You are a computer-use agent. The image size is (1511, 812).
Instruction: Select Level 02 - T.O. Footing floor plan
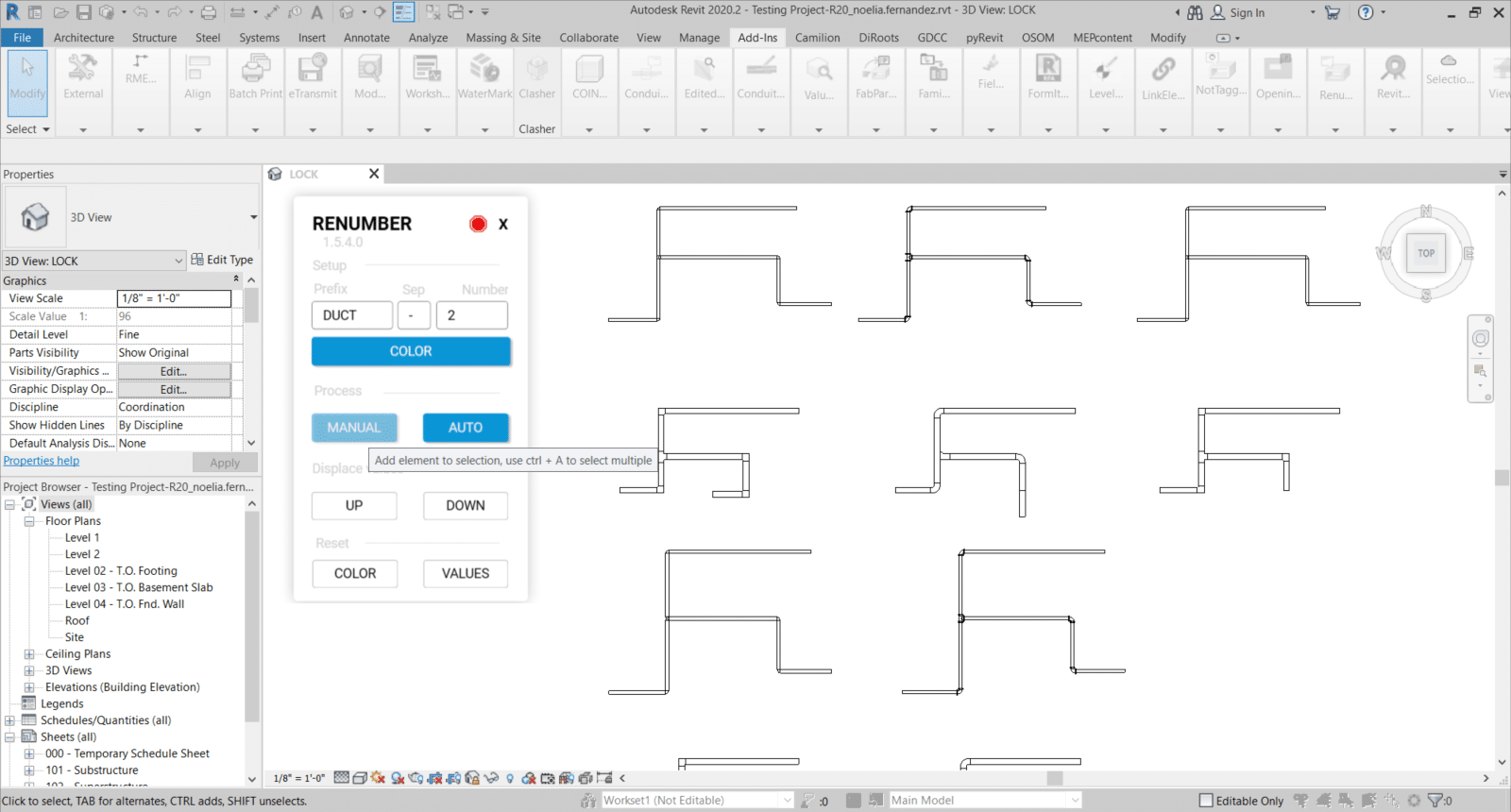[121, 570]
